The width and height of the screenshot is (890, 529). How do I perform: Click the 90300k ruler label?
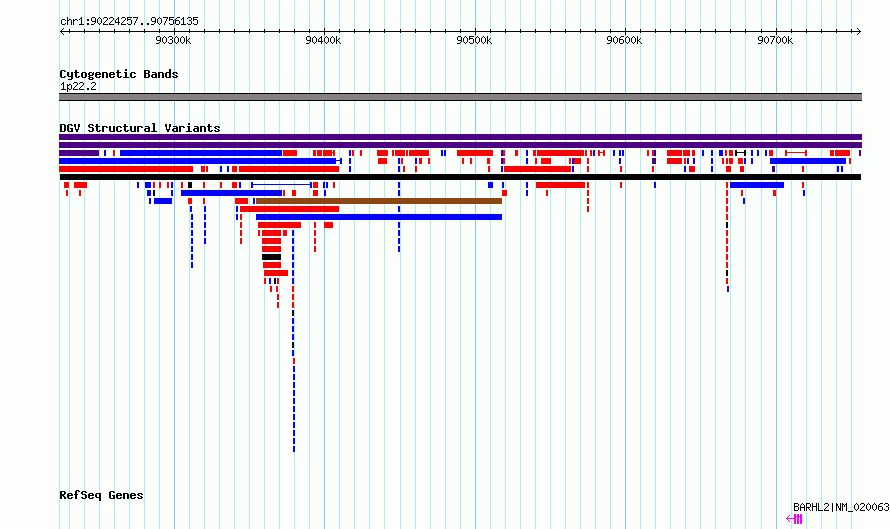click(173, 40)
